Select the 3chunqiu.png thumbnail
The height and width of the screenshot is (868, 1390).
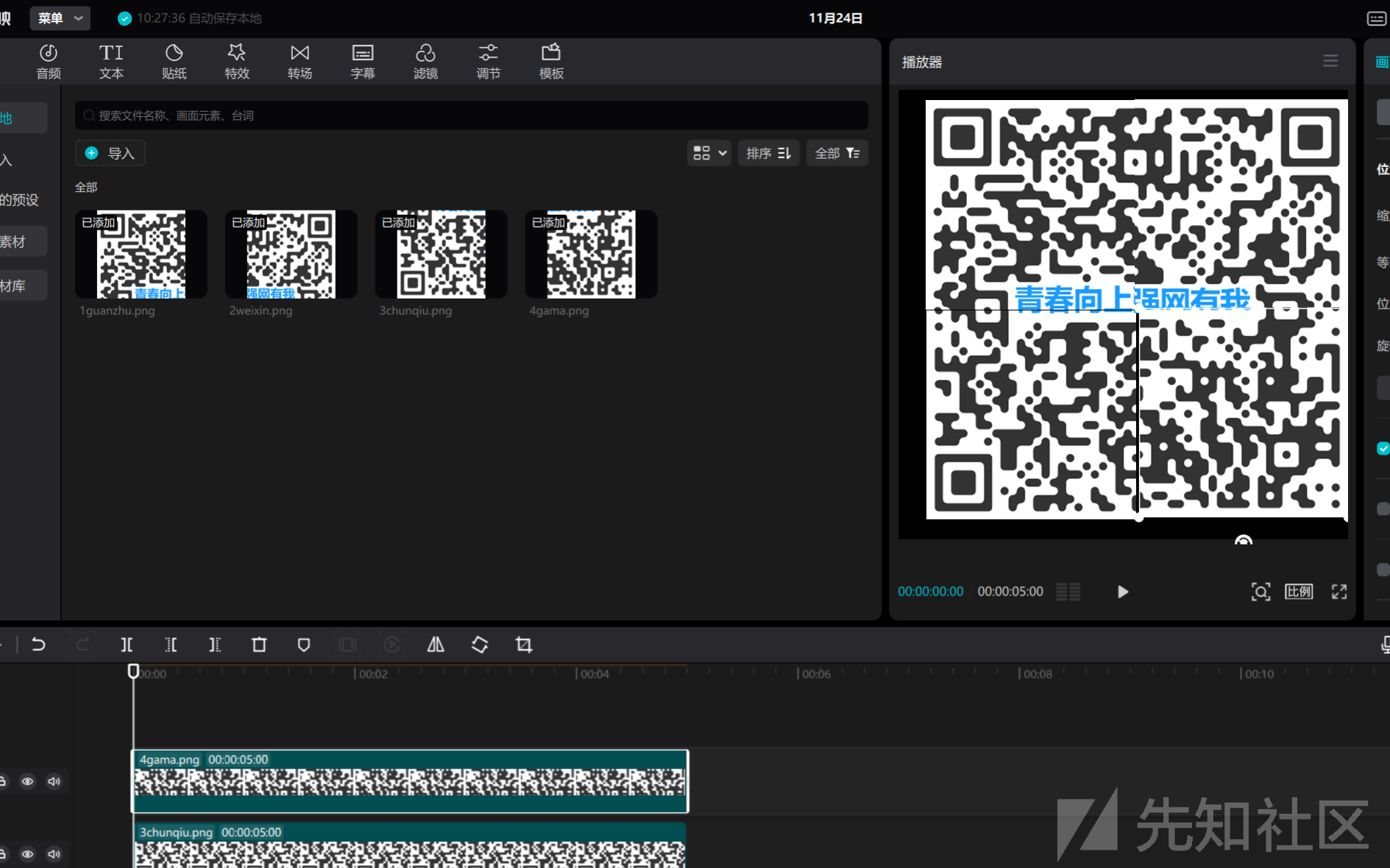[x=442, y=255]
